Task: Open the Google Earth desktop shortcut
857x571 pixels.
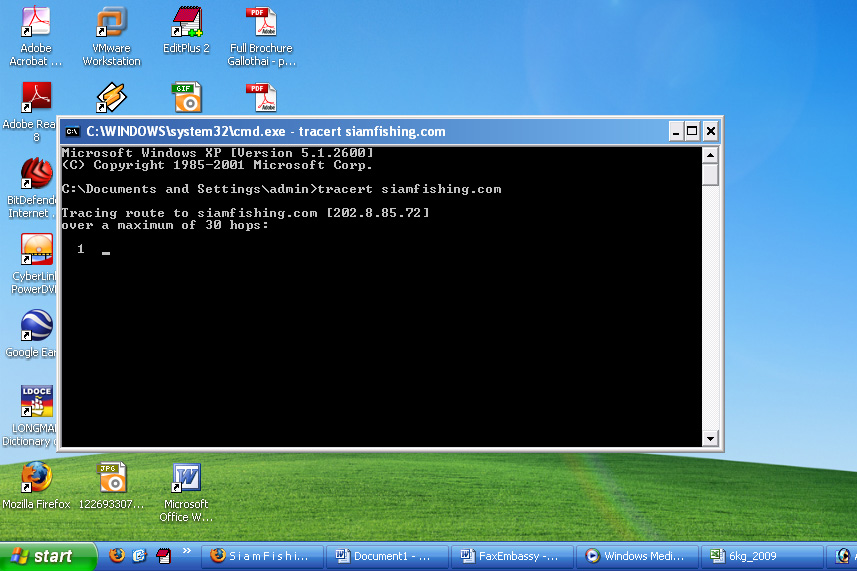Action: (x=32, y=333)
